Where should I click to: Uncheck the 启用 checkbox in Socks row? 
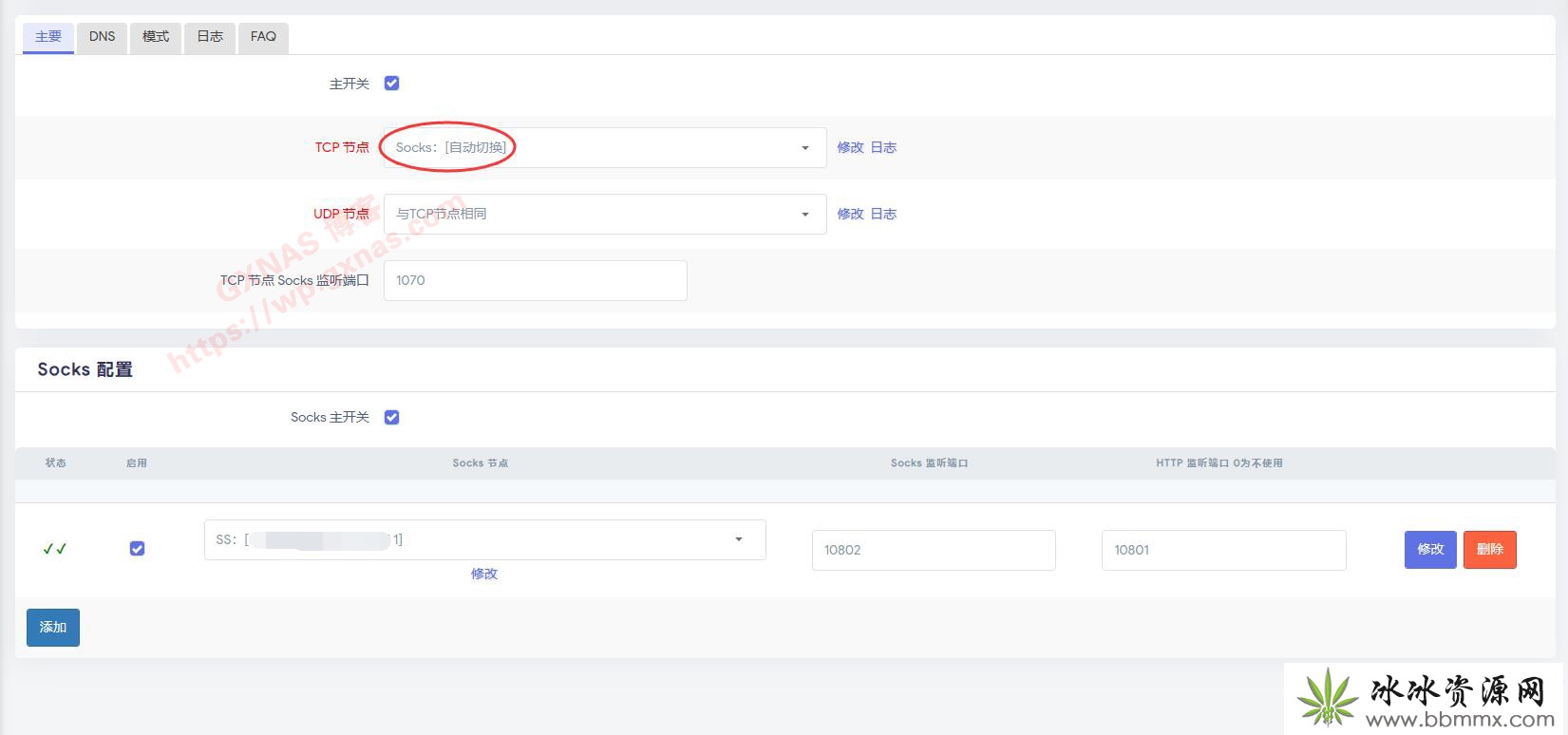tap(137, 549)
